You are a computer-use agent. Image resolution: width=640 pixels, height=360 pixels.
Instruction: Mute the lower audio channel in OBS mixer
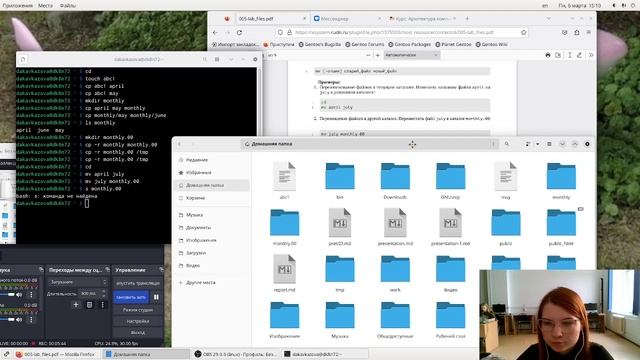point(19,320)
